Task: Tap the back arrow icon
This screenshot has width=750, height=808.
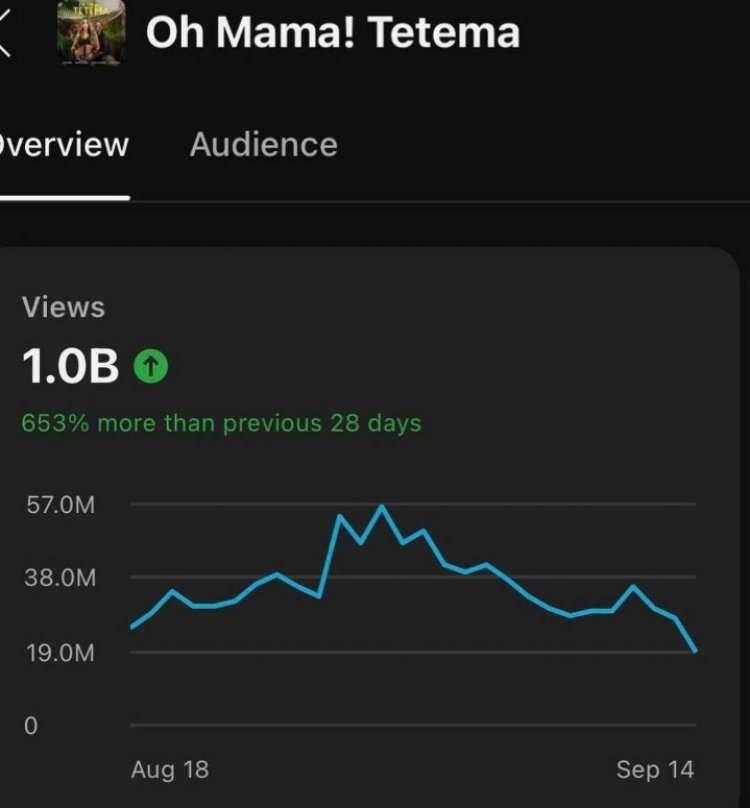Action: tap(6, 34)
